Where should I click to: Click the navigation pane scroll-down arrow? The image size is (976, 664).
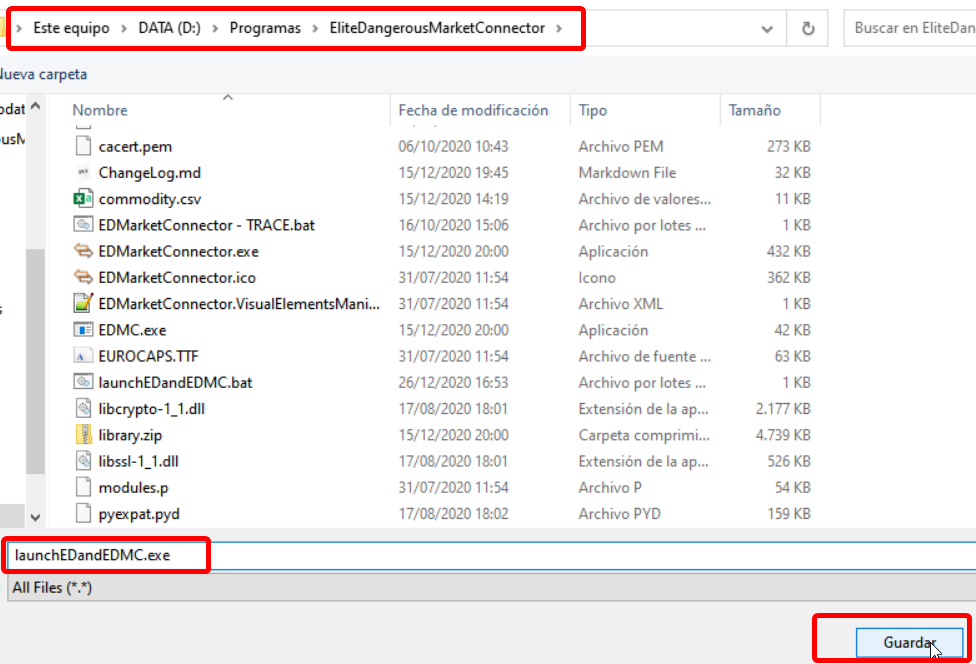[x=35, y=517]
